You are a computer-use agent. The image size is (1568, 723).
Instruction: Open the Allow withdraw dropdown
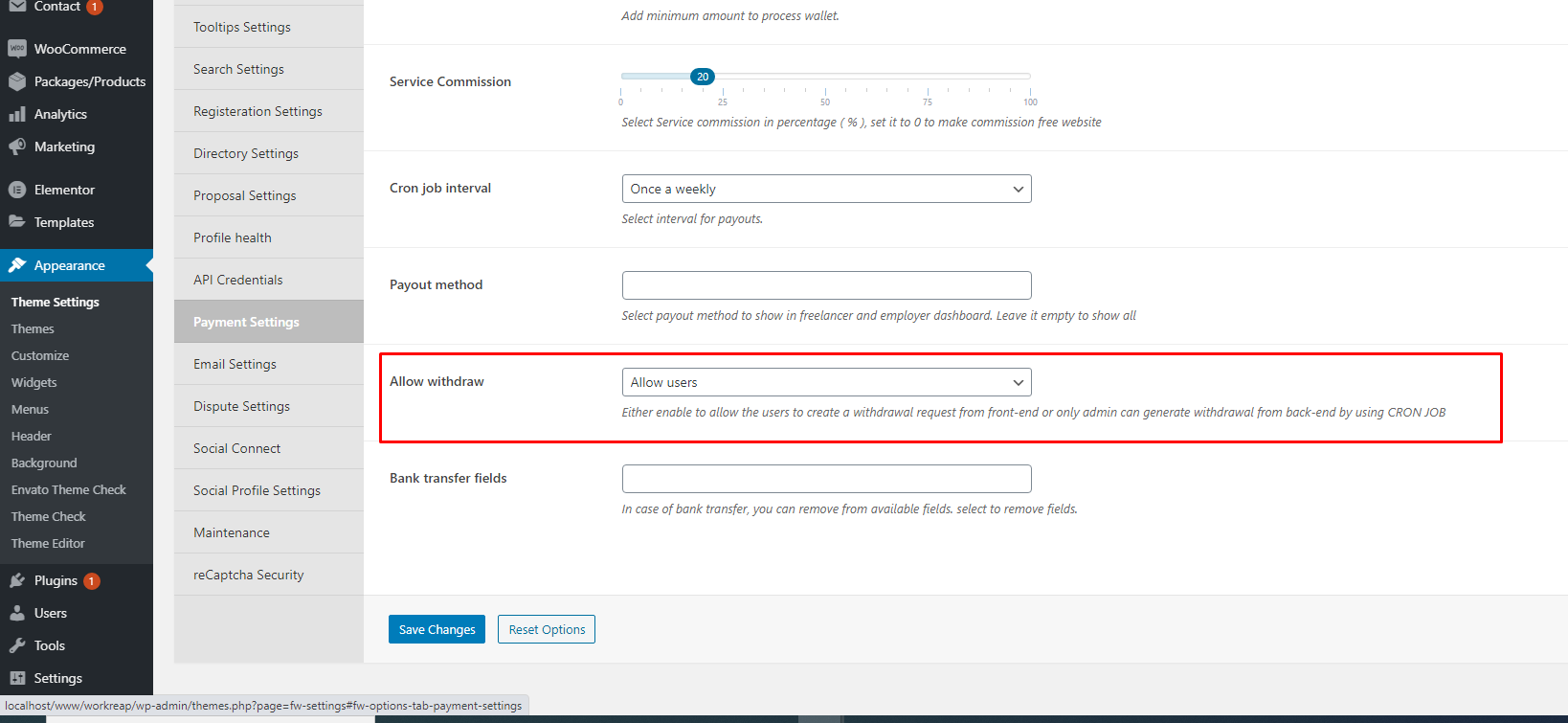(x=827, y=382)
